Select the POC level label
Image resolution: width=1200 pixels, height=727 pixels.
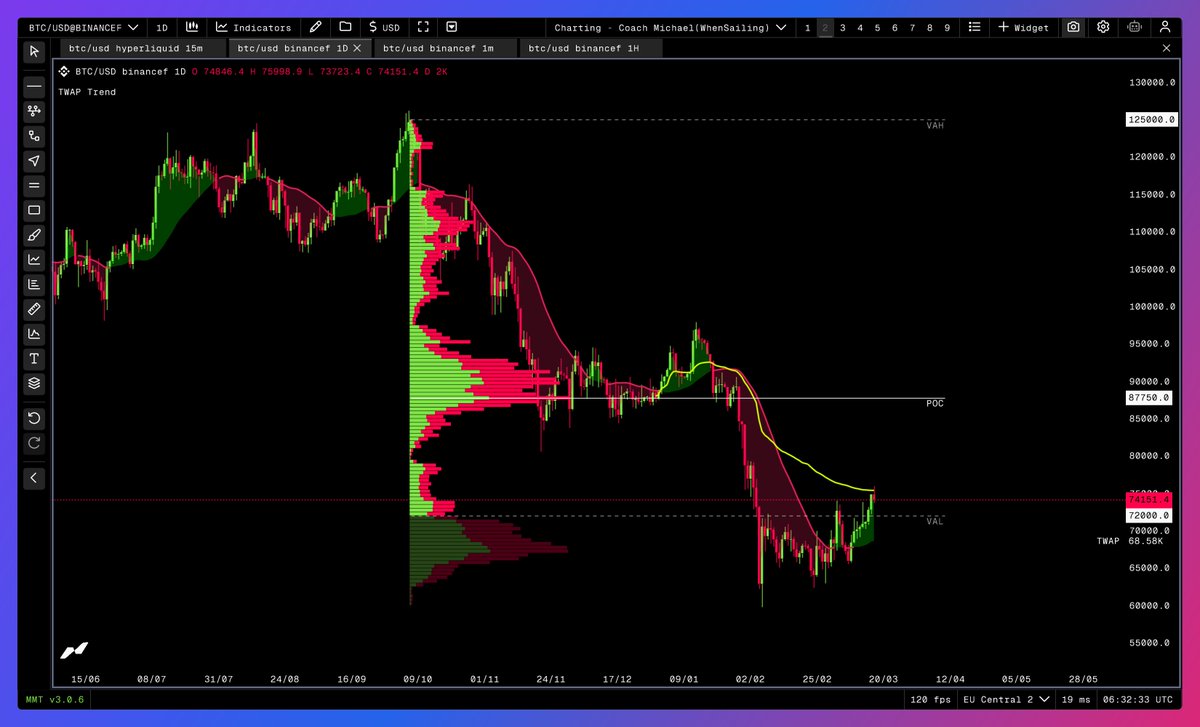click(935, 404)
